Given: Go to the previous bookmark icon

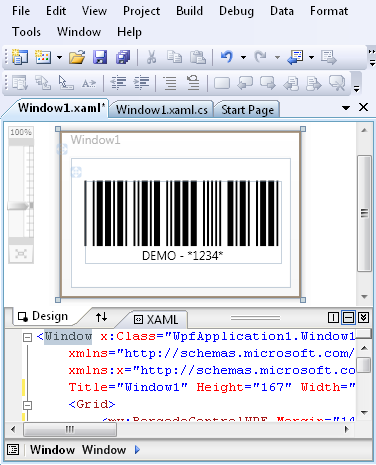Looking at the screenshot, I should click(245, 83).
